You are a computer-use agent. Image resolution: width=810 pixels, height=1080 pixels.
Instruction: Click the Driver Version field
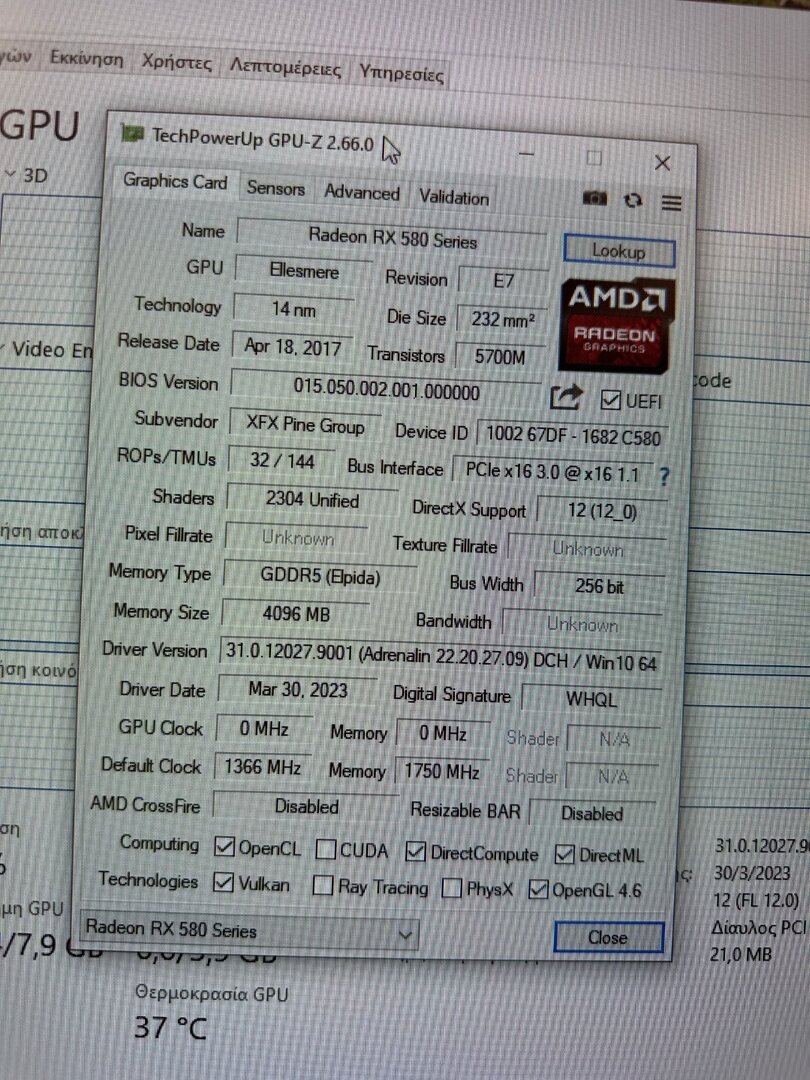tap(441, 656)
